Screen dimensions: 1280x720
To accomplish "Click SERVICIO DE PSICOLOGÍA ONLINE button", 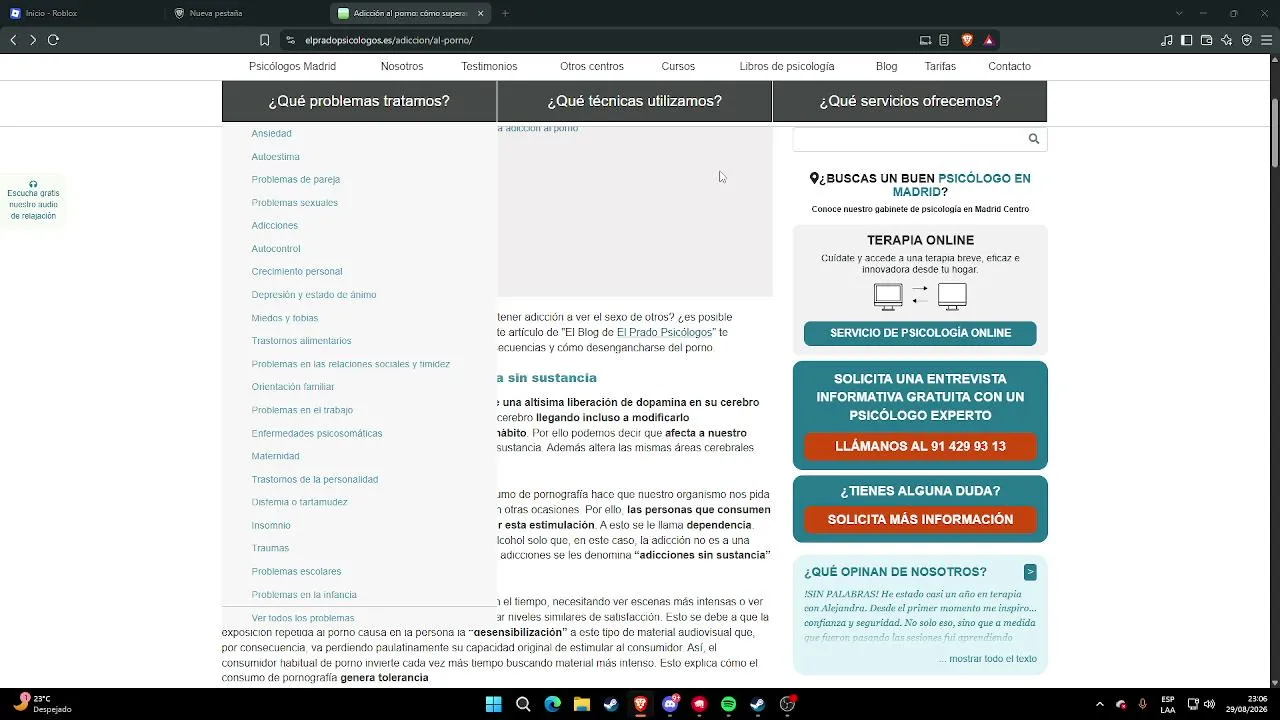I will (x=920, y=333).
